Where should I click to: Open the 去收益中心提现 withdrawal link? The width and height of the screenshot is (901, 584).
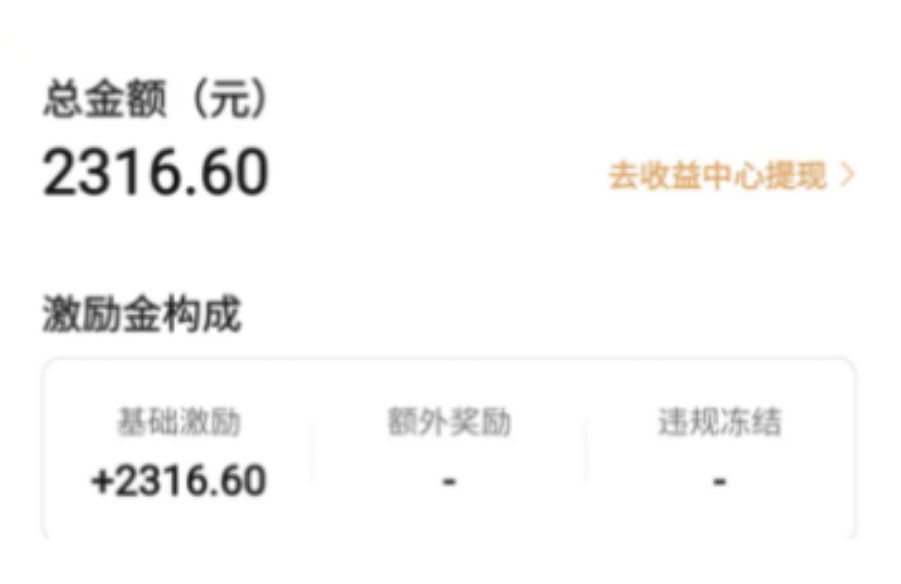click(x=718, y=176)
